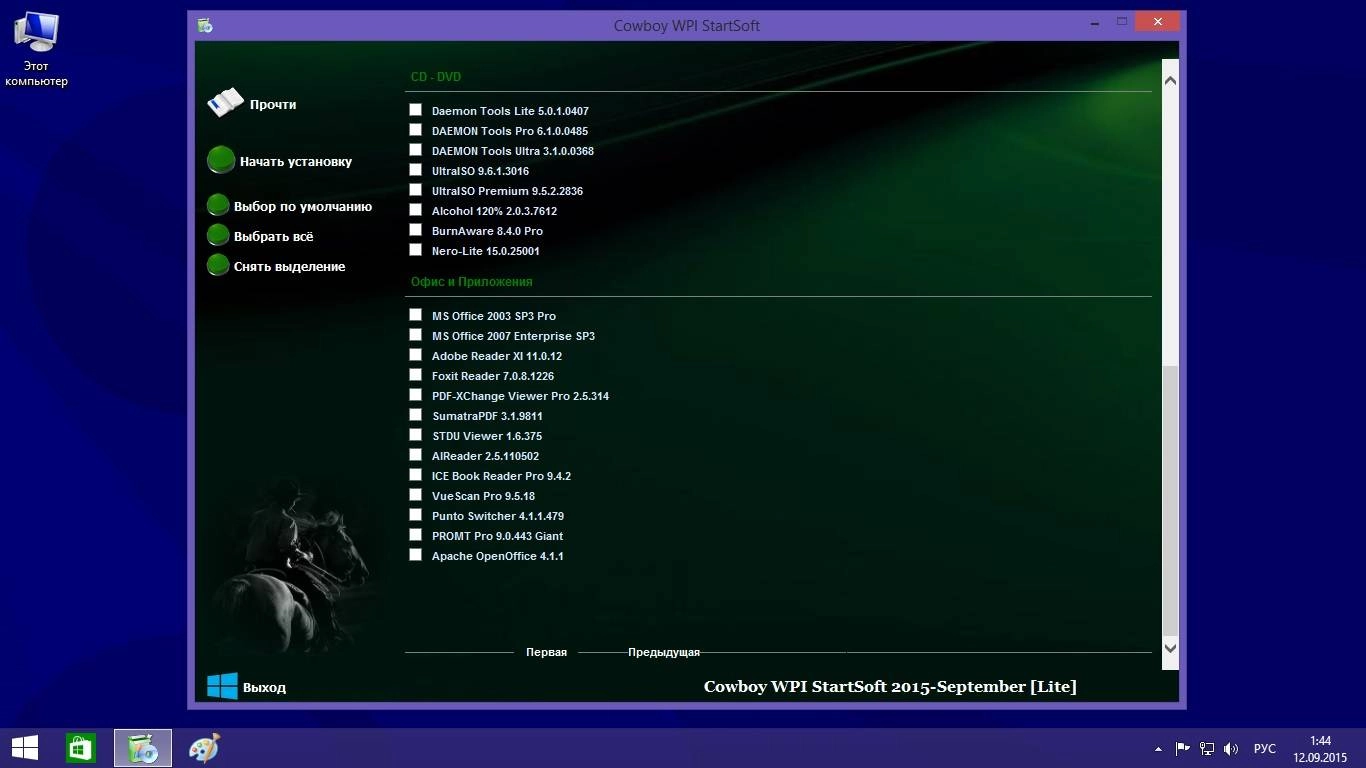Click the scrollbar down arrow
The height and width of the screenshot is (768, 1366).
click(x=1170, y=648)
